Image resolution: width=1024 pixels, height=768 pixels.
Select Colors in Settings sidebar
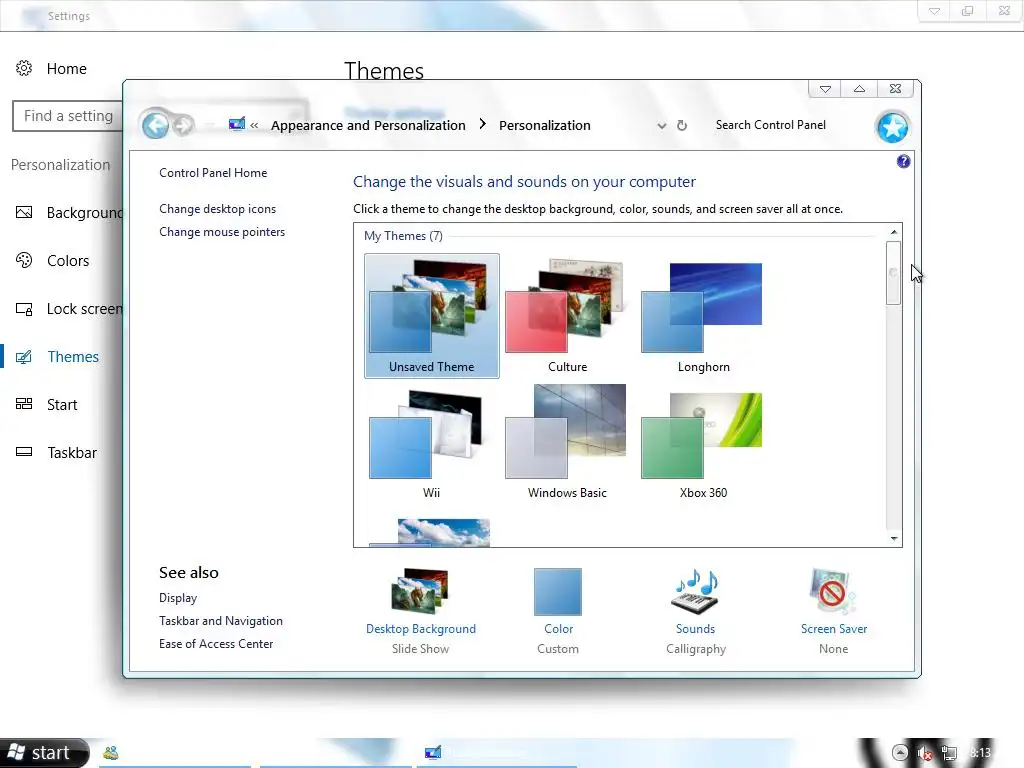(68, 261)
